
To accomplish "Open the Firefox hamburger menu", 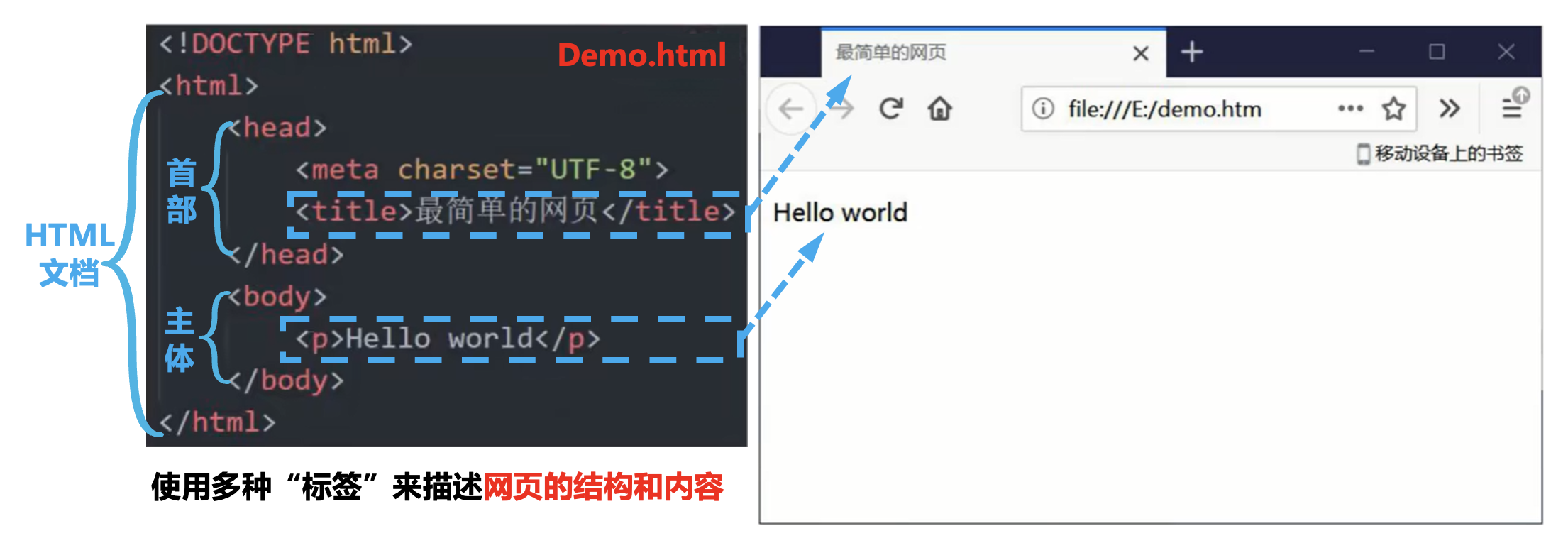I will click(1512, 109).
